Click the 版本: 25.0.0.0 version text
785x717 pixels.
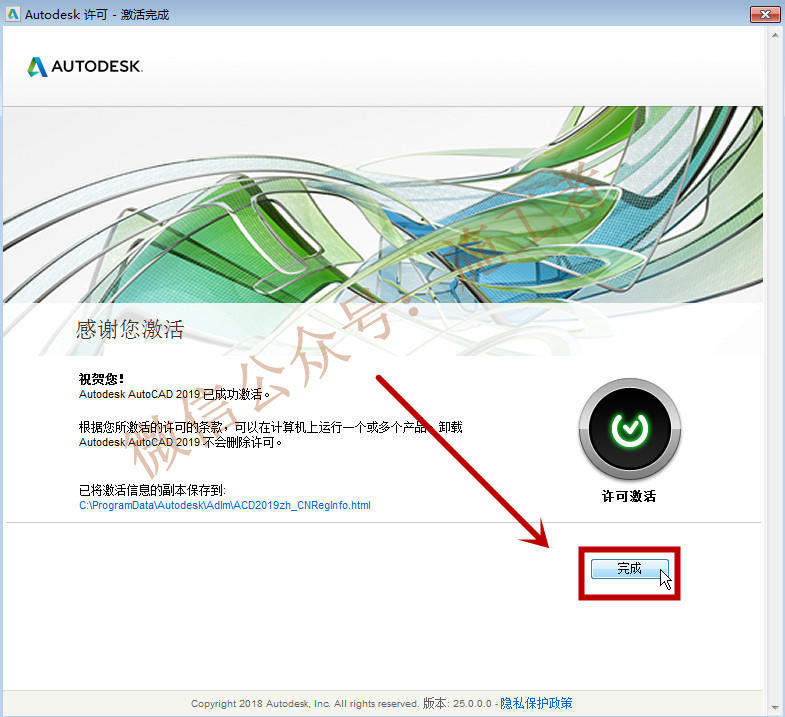(457, 703)
